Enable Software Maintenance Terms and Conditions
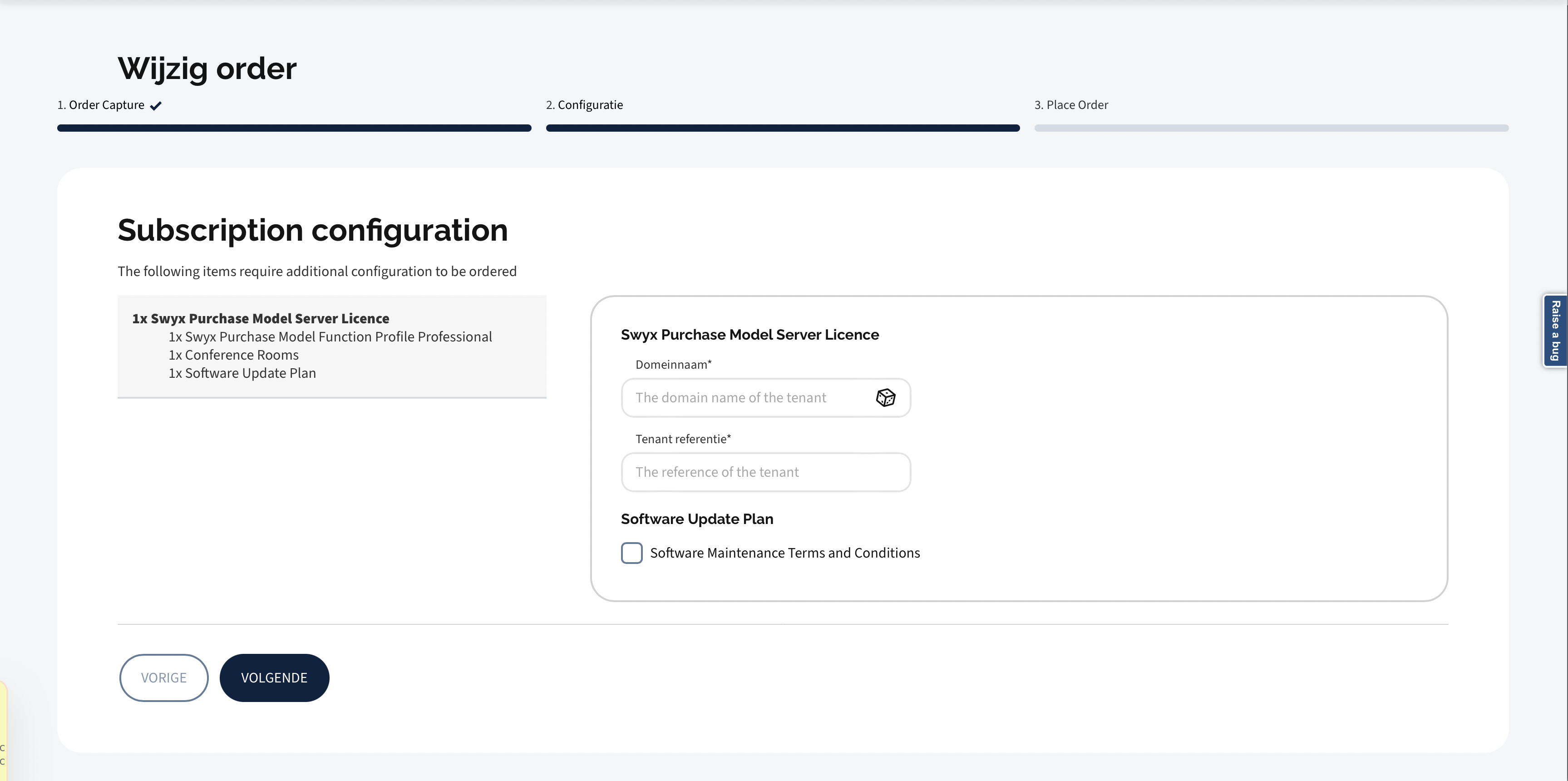The height and width of the screenshot is (781, 1568). 631,553
